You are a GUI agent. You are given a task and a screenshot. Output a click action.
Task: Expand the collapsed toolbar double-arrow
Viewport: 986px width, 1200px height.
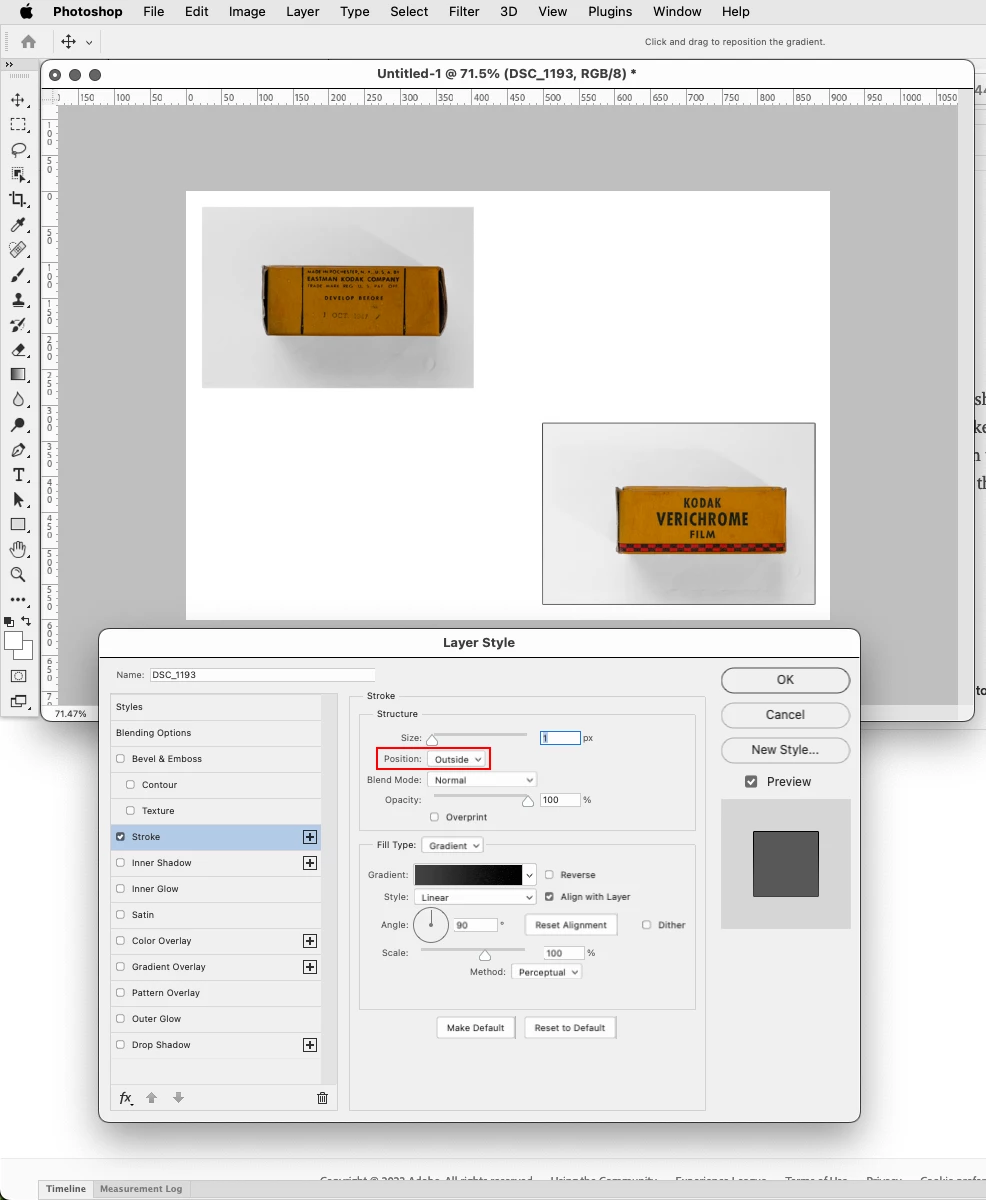[9, 64]
